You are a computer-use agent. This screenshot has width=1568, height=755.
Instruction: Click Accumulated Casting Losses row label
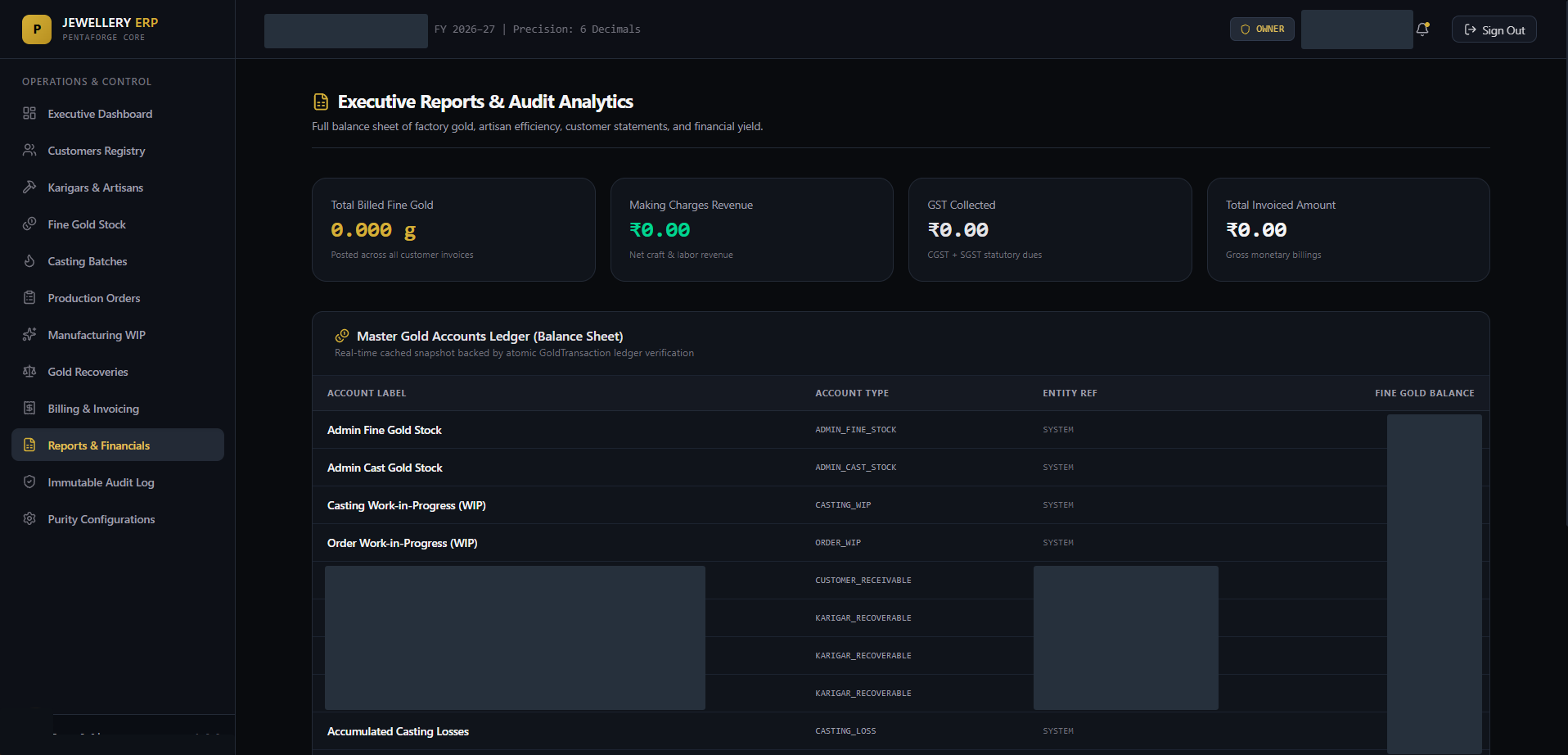pos(398,731)
